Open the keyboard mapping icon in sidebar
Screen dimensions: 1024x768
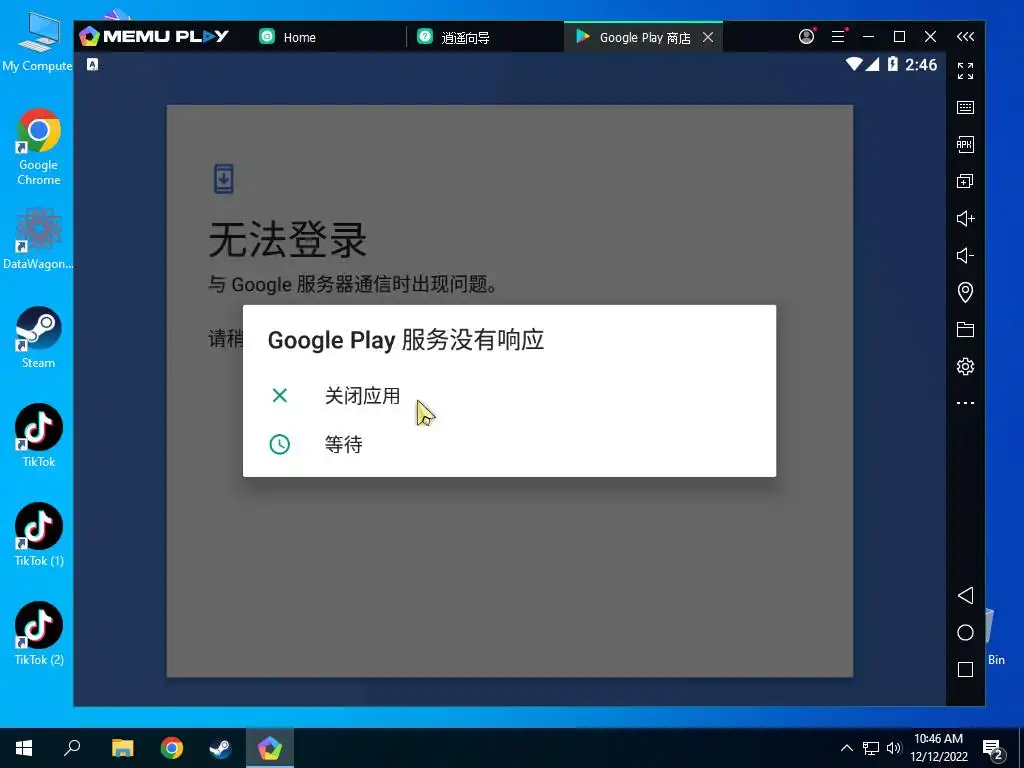pyautogui.click(x=965, y=108)
